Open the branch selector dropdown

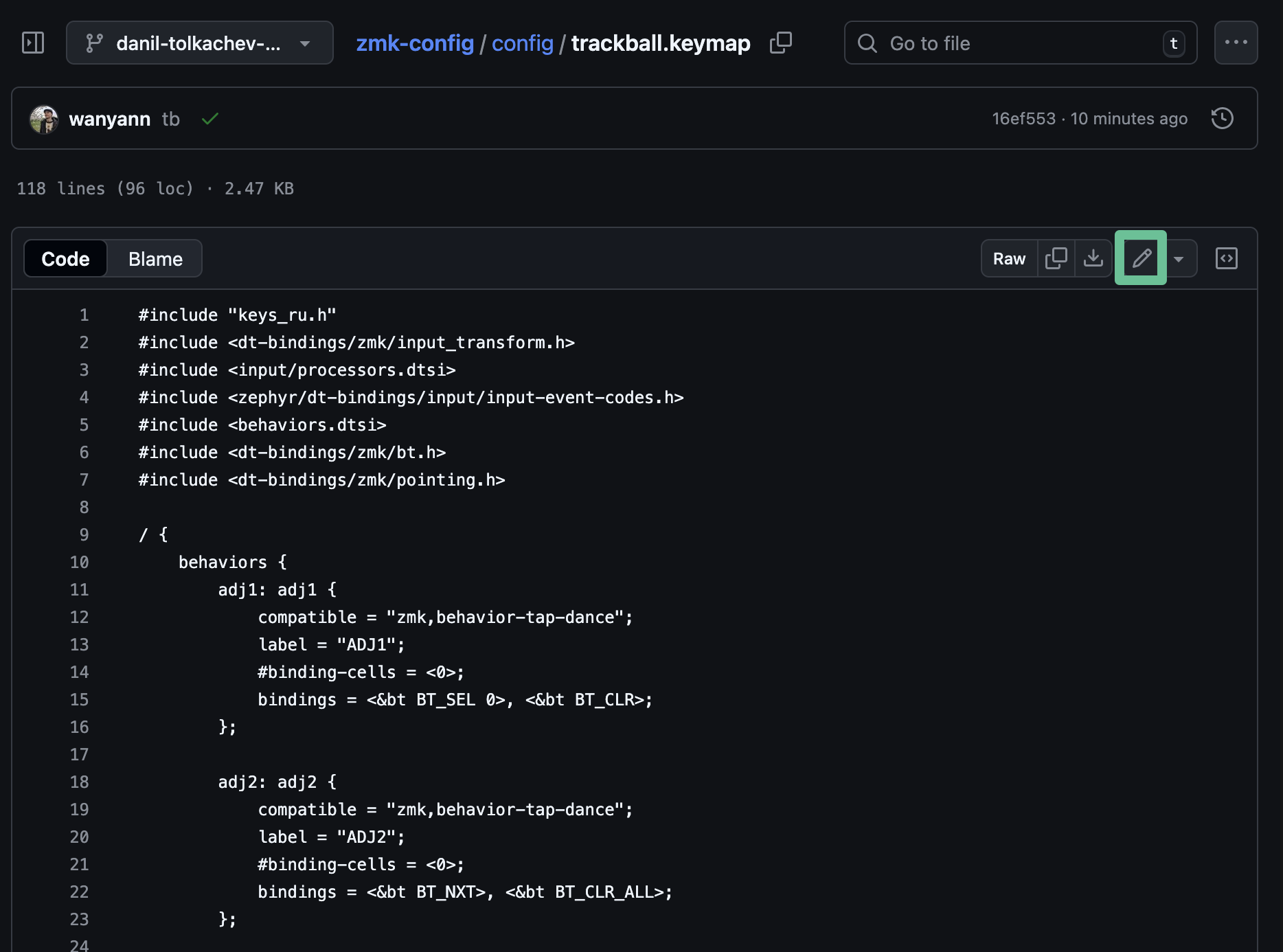coord(199,43)
